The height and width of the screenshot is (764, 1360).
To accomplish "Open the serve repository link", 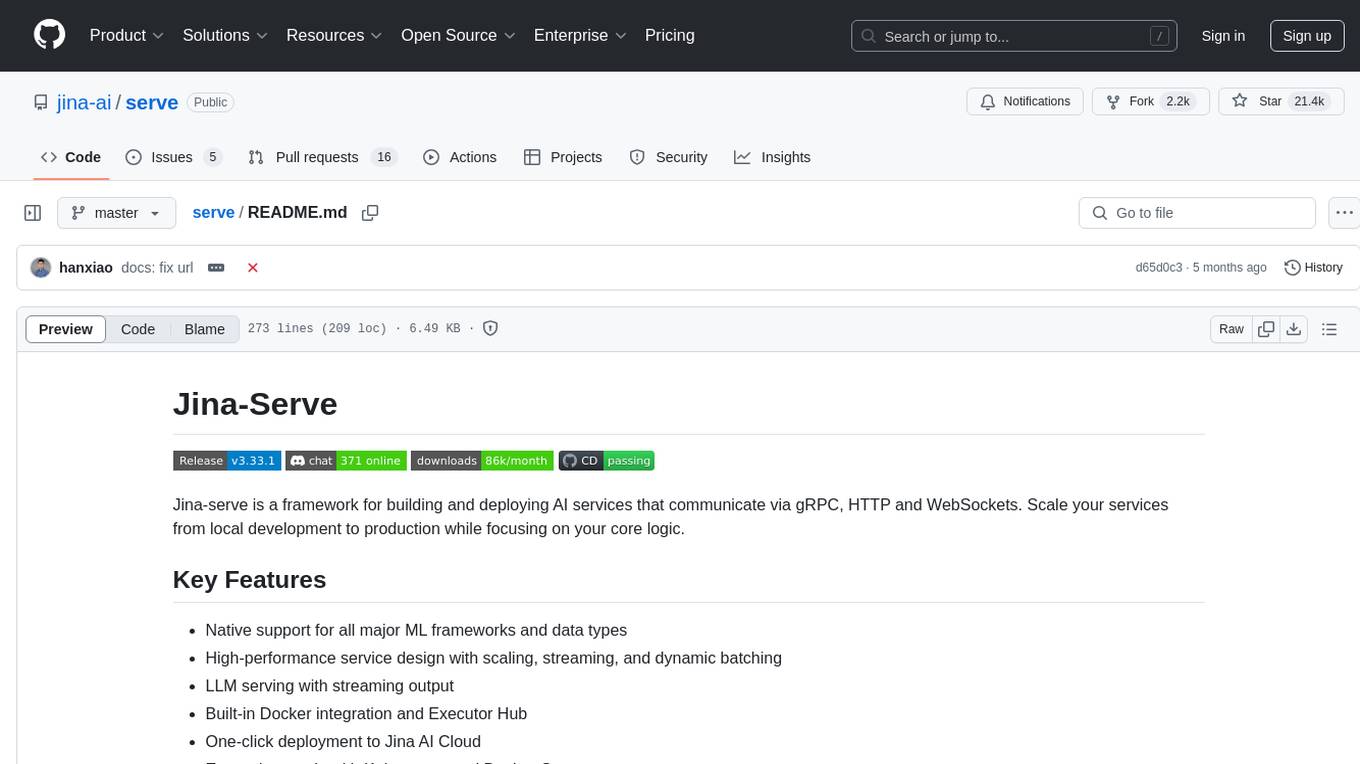I will tap(152, 102).
